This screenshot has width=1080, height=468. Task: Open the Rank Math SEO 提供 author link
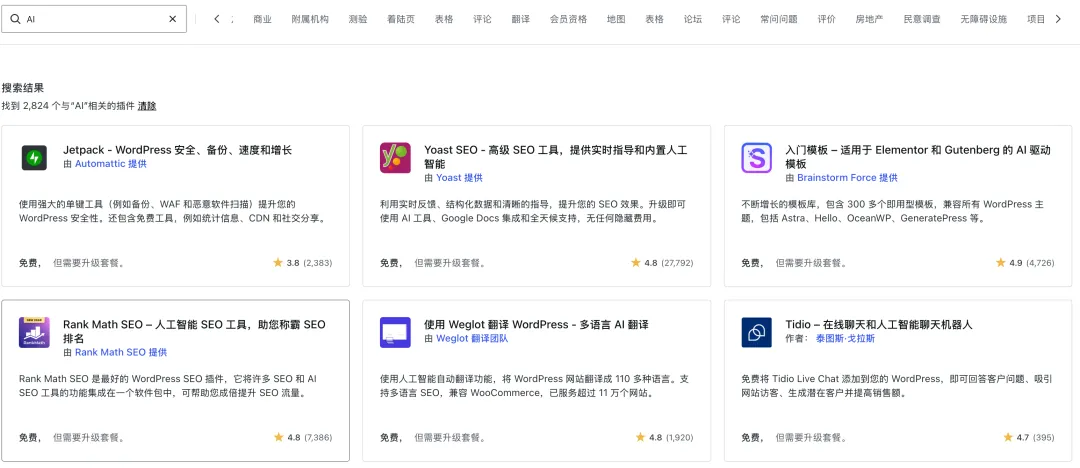121,352
